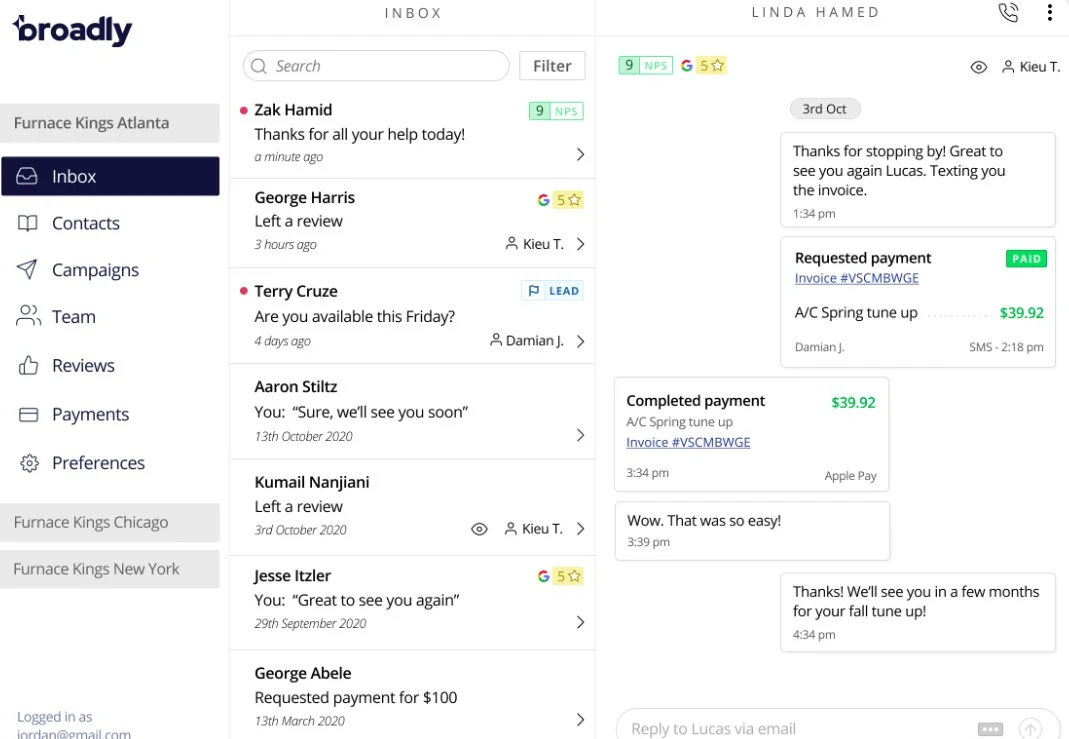Select the Inbox menu item
This screenshot has height=739, width=1069.
pos(110,177)
